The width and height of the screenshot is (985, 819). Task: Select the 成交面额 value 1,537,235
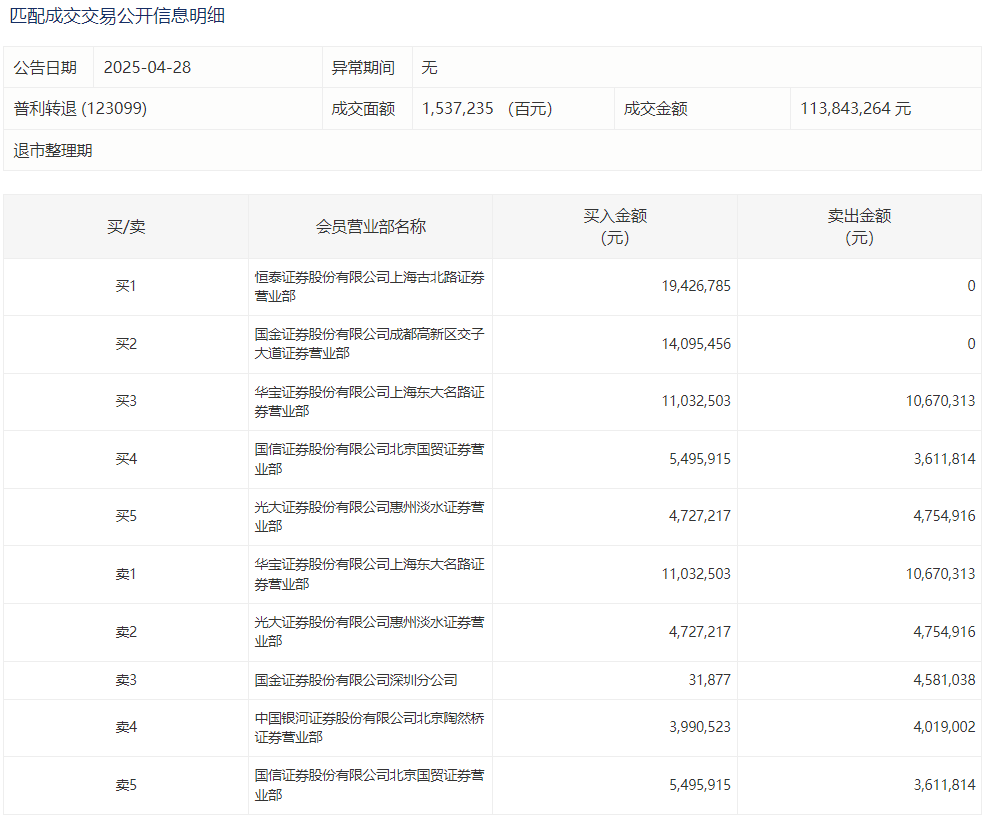click(x=458, y=109)
